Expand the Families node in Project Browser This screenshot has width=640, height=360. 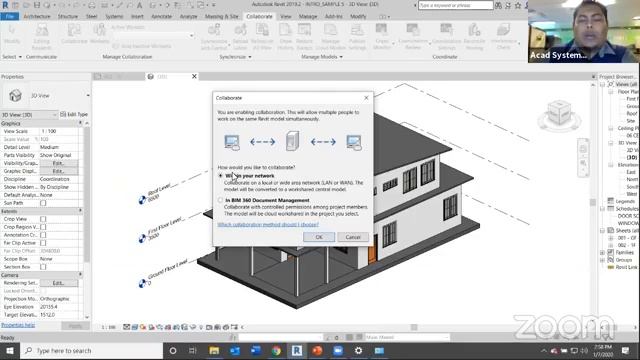tap(603, 253)
